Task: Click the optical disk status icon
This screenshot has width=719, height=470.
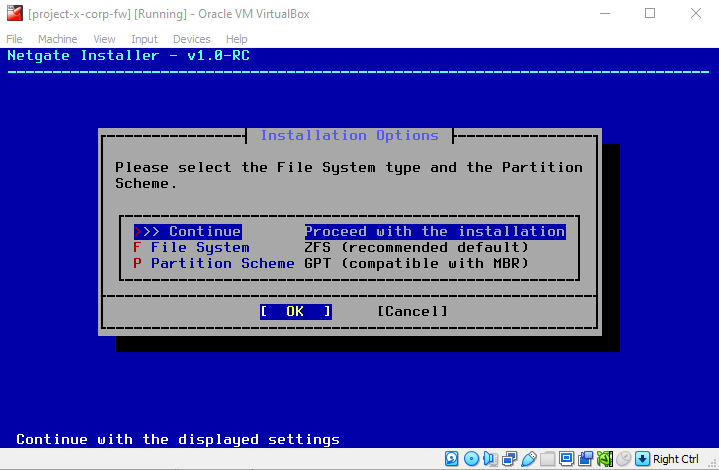Action: pos(471,459)
